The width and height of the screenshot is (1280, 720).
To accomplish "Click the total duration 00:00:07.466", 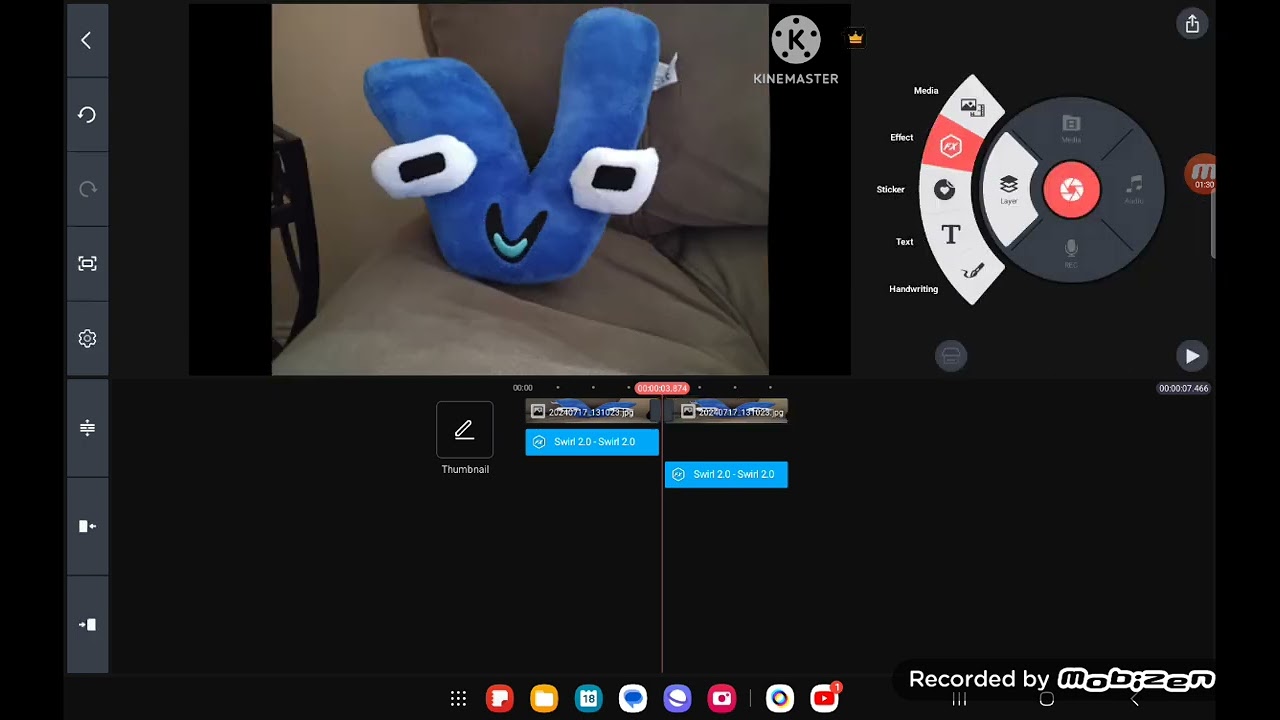I will (1184, 388).
